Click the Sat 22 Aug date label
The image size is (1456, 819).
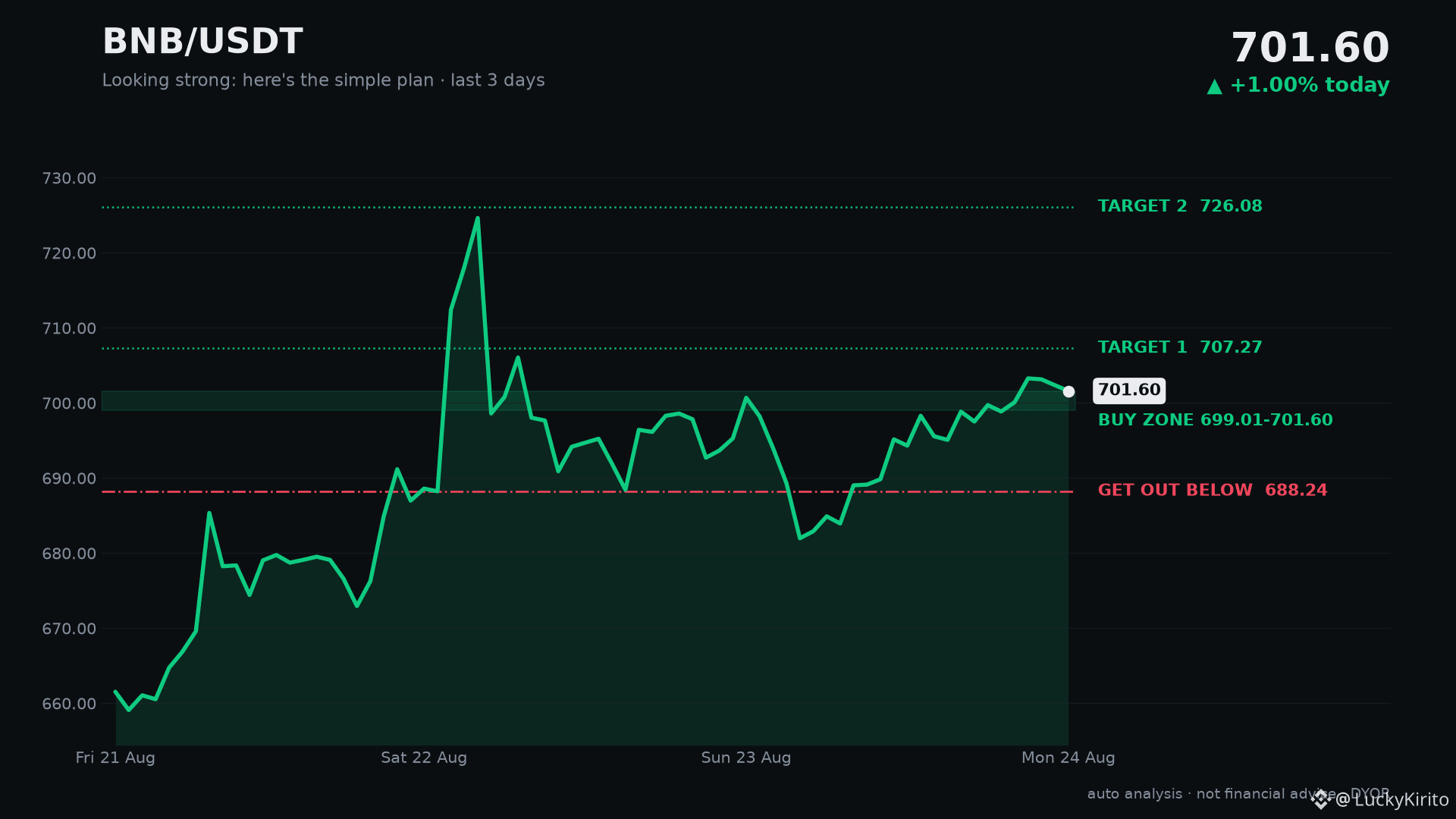point(424,758)
